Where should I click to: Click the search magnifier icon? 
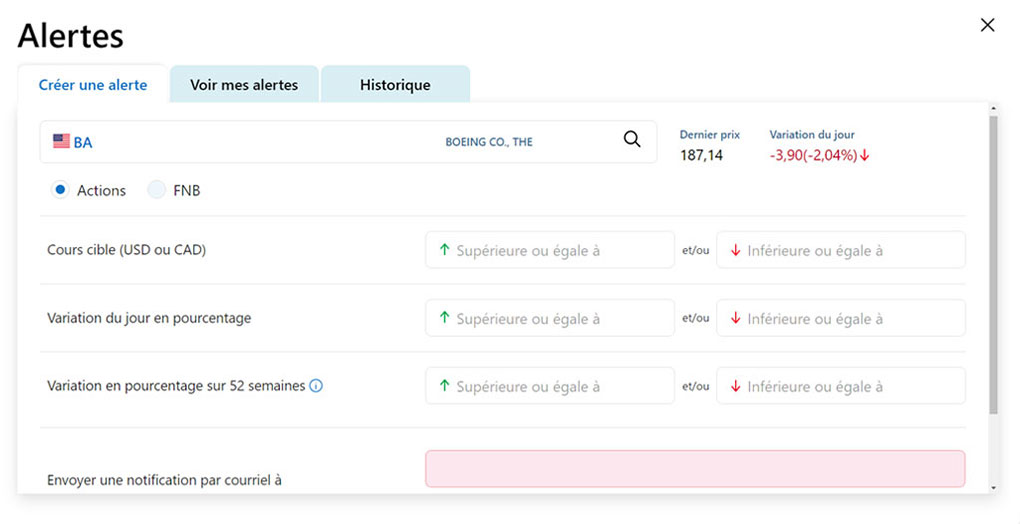tap(632, 139)
